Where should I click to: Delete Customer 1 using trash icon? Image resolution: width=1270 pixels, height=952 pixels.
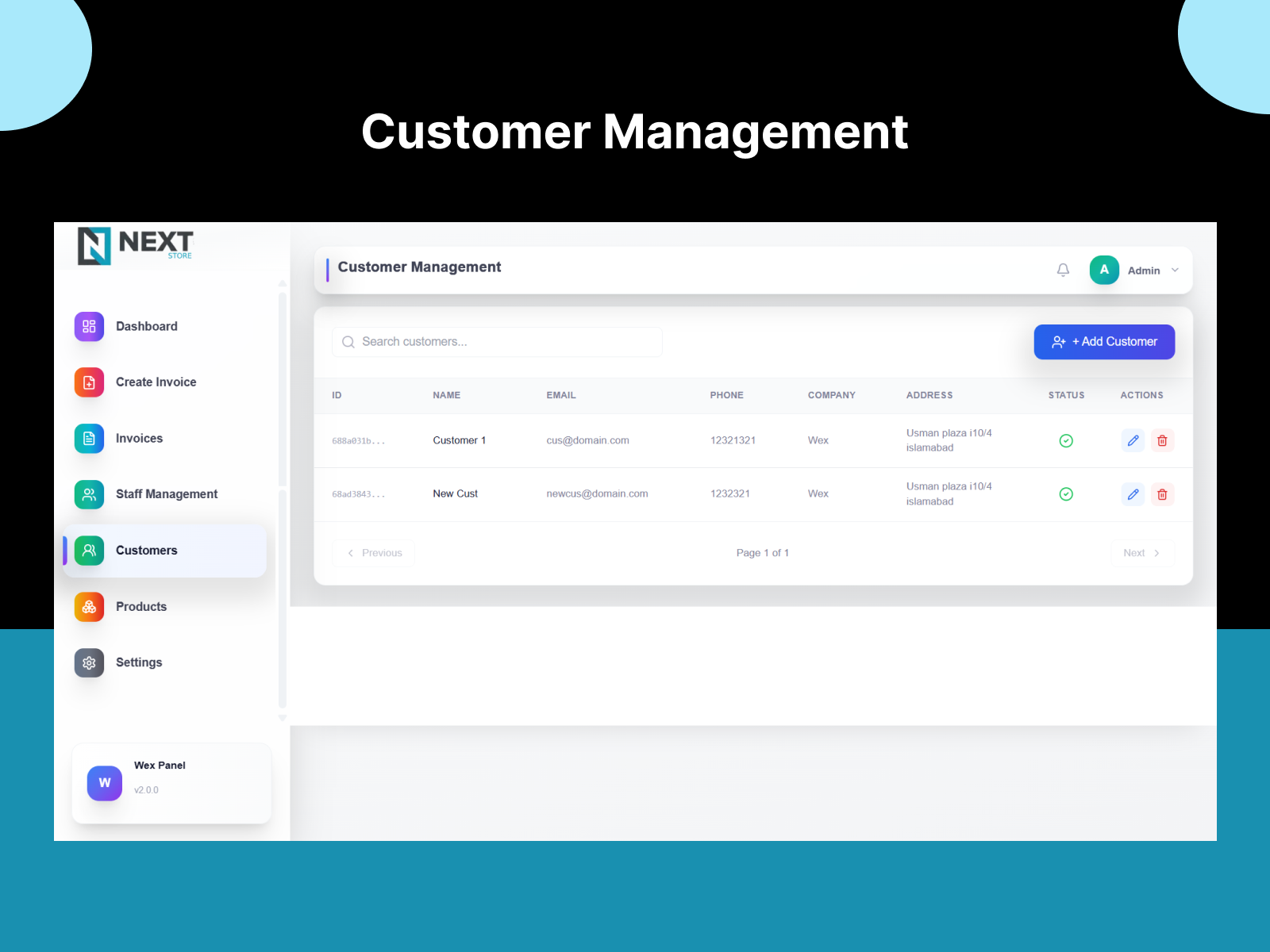[1162, 440]
